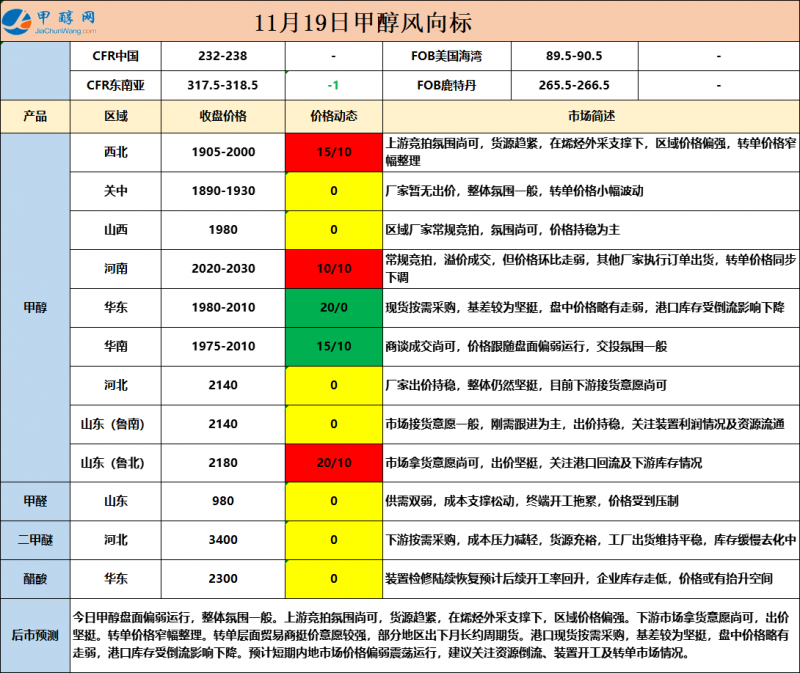Select the 关中 region cell
Screen dimensions: 800x673
[x=116, y=191]
